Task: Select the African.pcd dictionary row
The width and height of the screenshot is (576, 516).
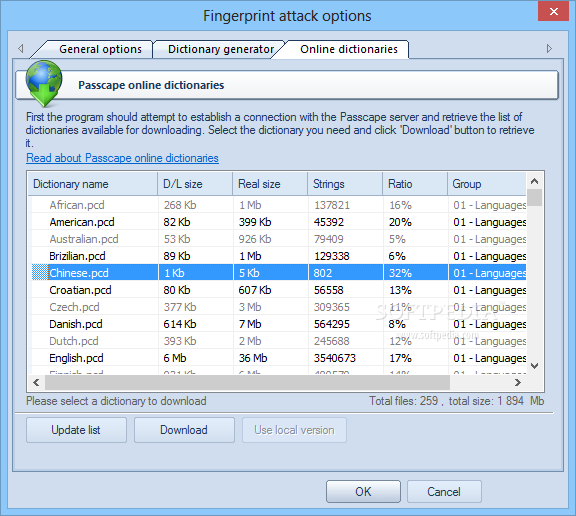Action: click(278, 205)
